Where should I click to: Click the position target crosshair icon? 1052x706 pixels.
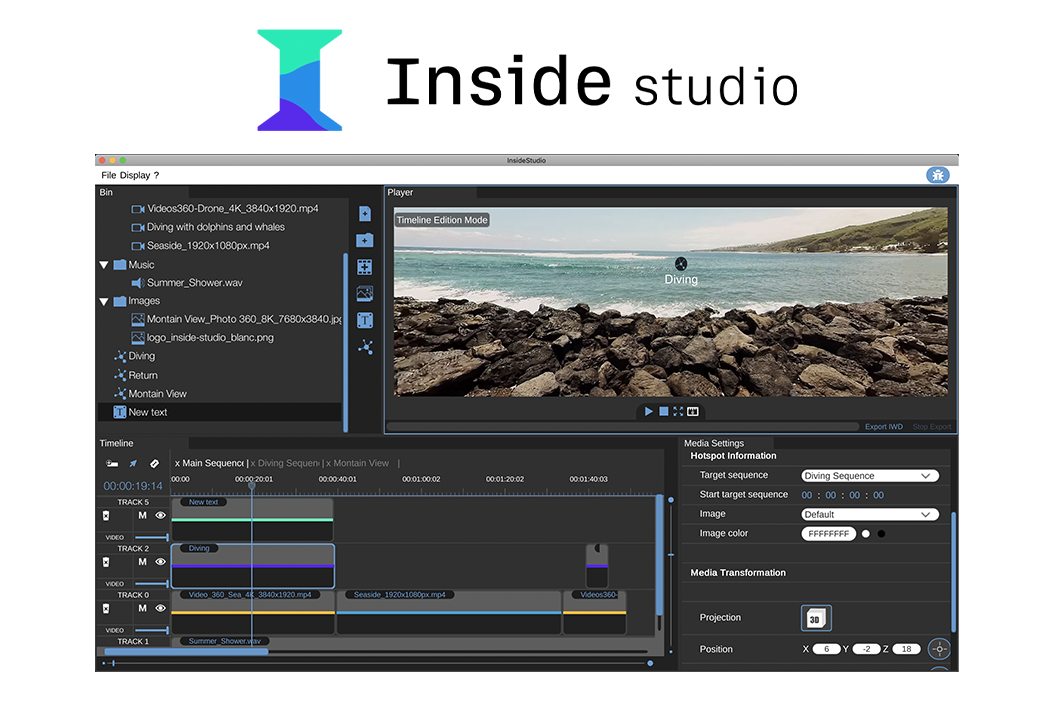click(939, 649)
